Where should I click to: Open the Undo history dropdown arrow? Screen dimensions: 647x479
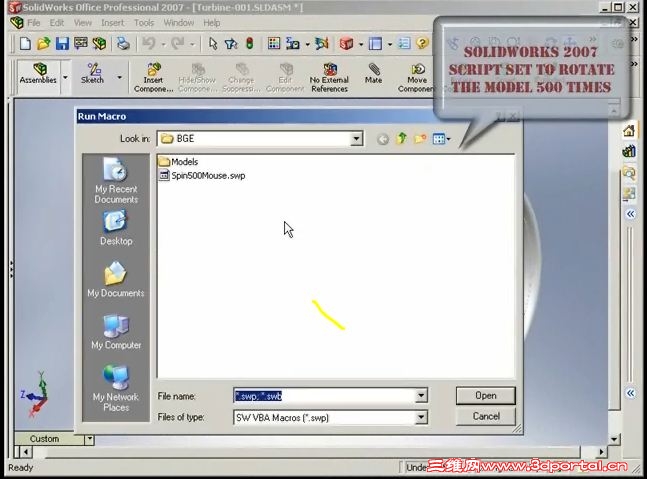coord(163,44)
